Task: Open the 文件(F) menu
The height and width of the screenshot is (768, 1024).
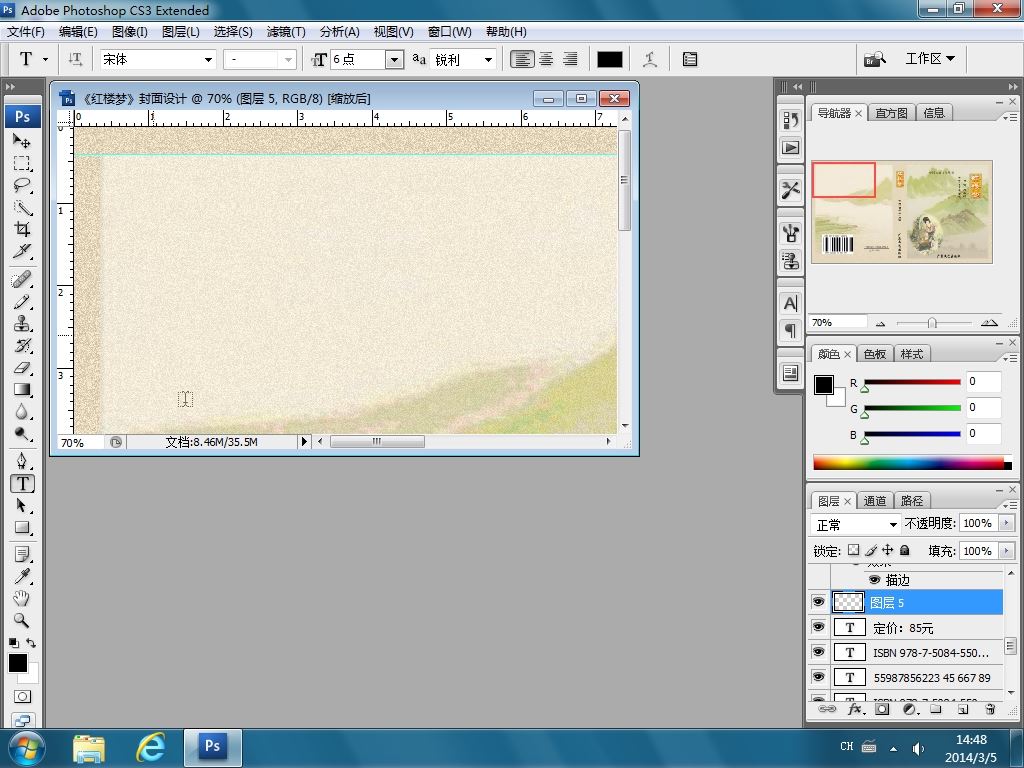Action: 25,31
